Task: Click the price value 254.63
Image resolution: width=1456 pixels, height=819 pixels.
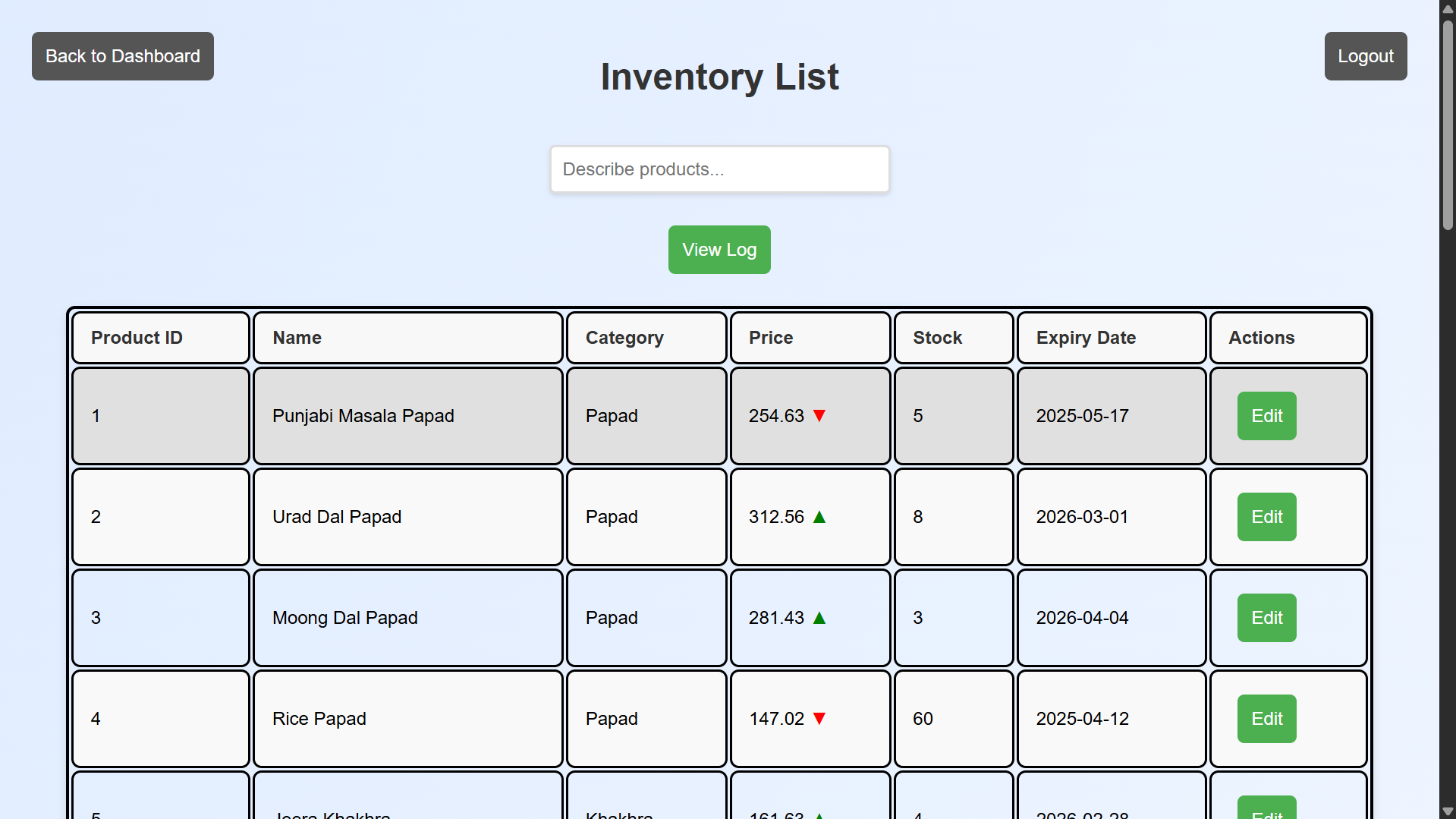Action: click(x=776, y=416)
